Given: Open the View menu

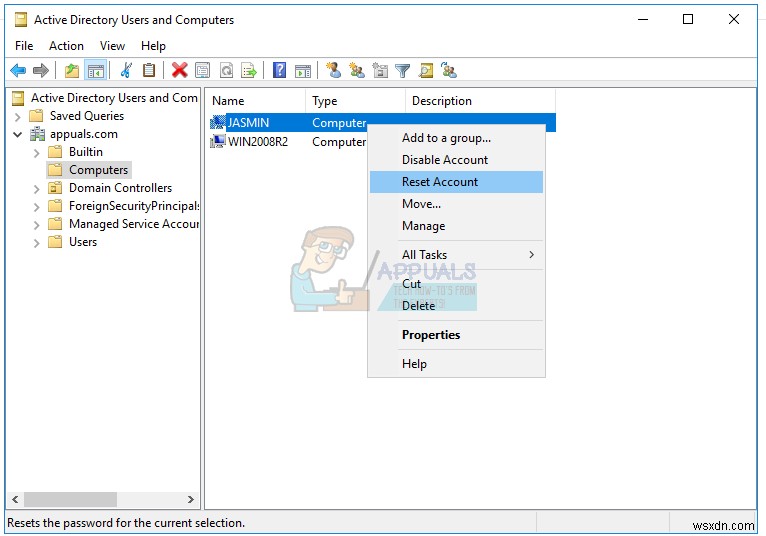Looking at the screenshot, I should point(112,46).
